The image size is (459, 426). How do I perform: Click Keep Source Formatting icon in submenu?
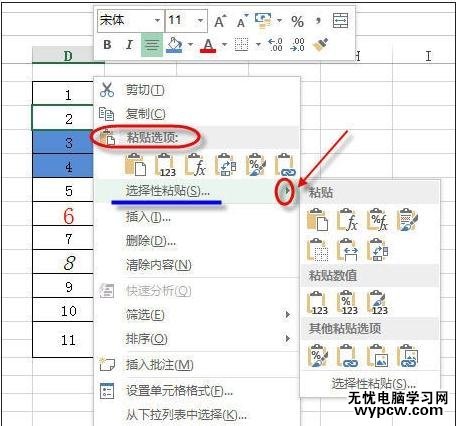(x=407, y=220)
